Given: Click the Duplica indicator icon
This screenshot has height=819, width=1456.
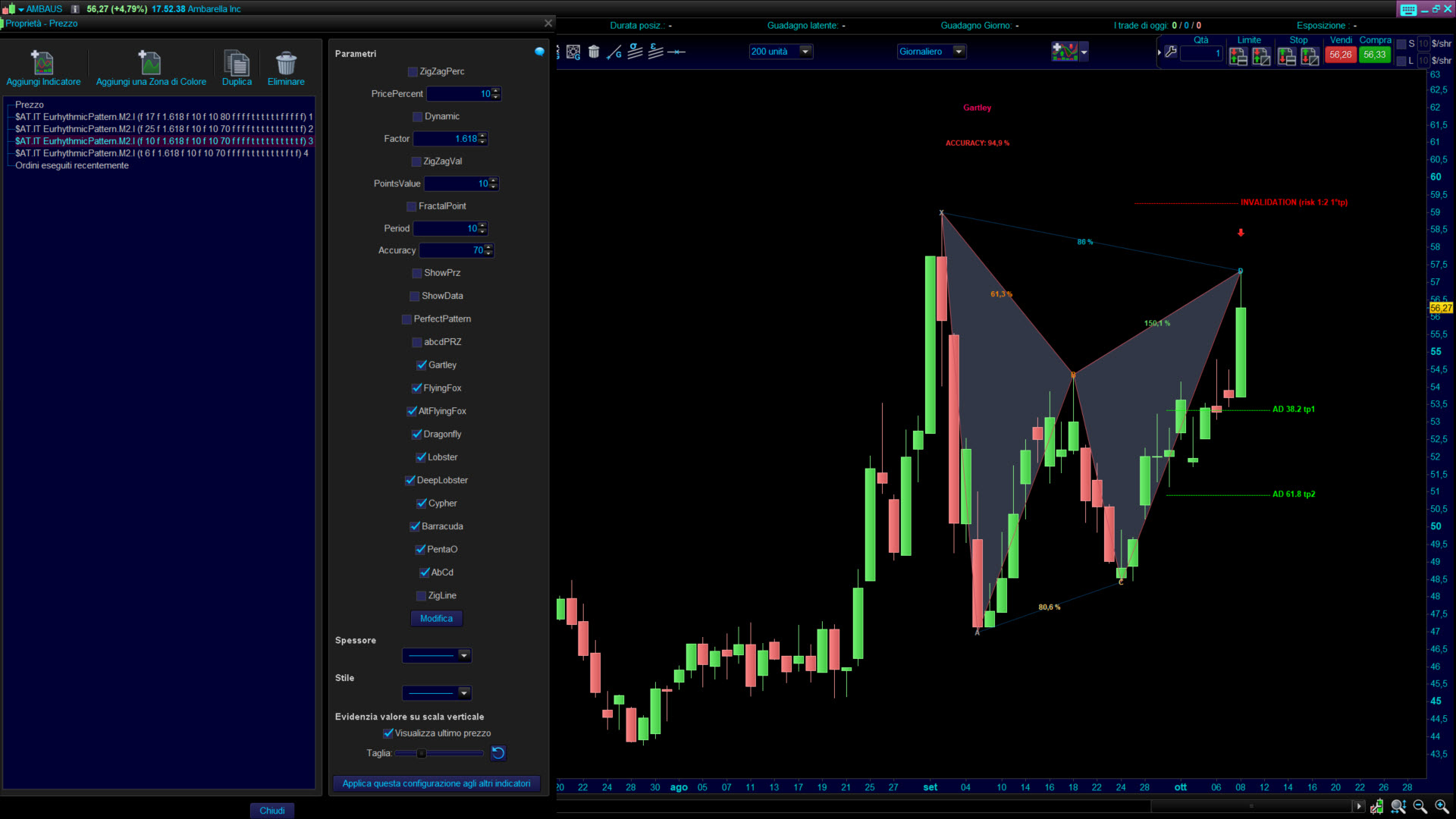Looking at the screenshot, I should coord(237,63).
